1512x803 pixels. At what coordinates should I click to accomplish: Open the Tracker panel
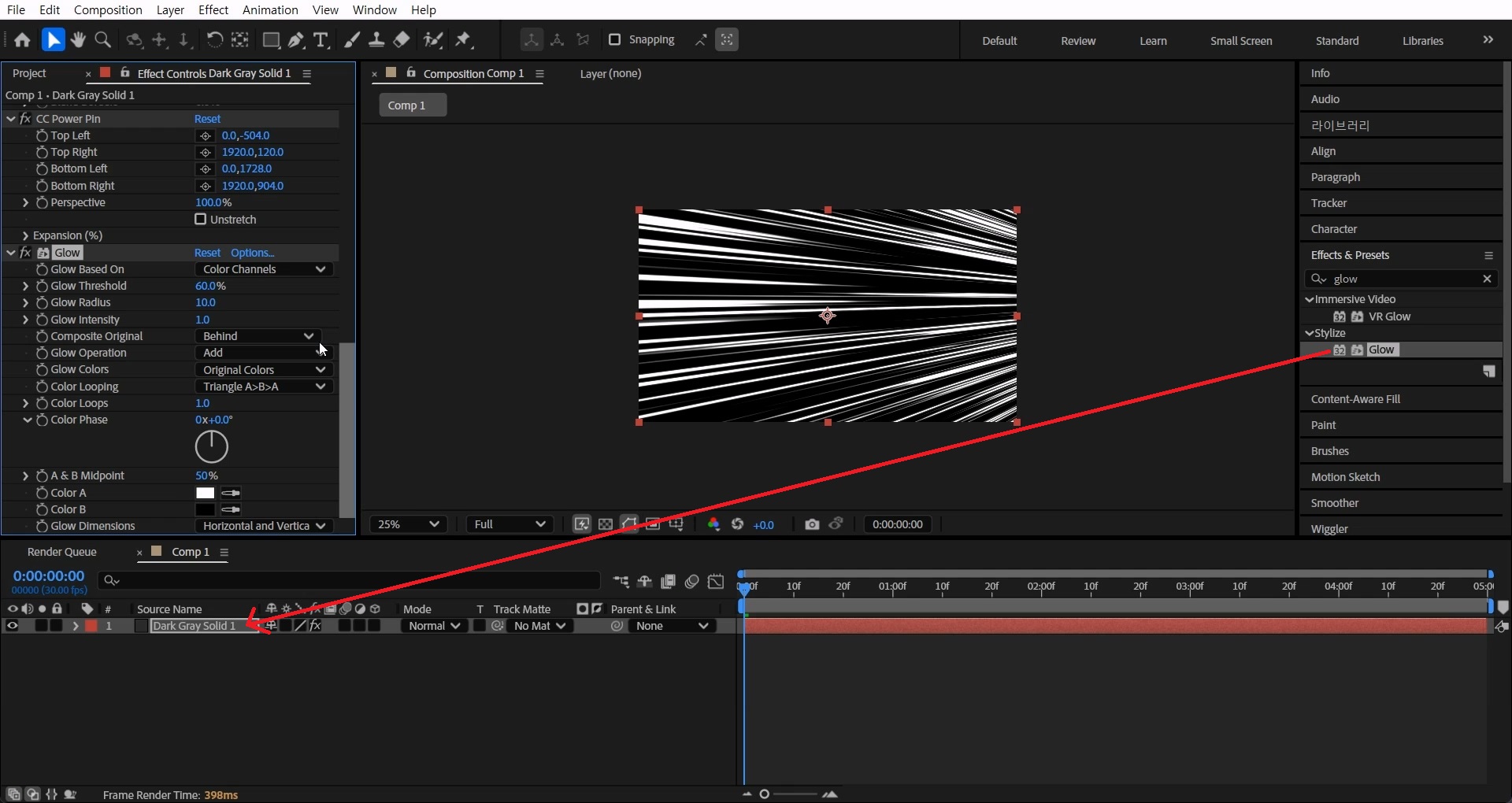[1329, 203]
